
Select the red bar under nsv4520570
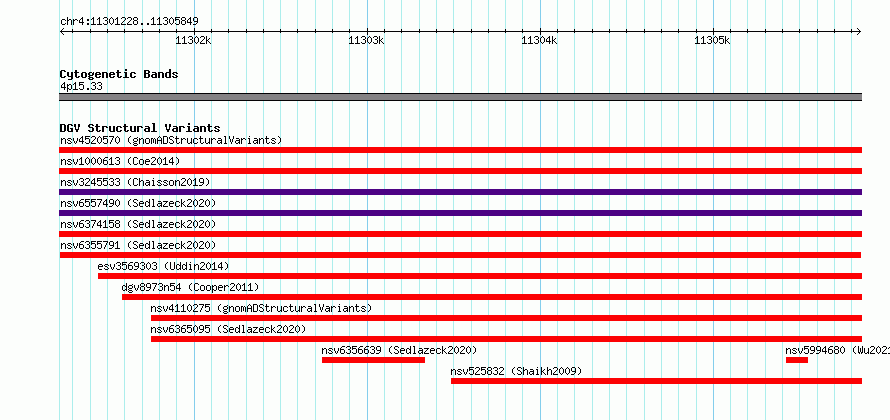click(x=460, y=150)
